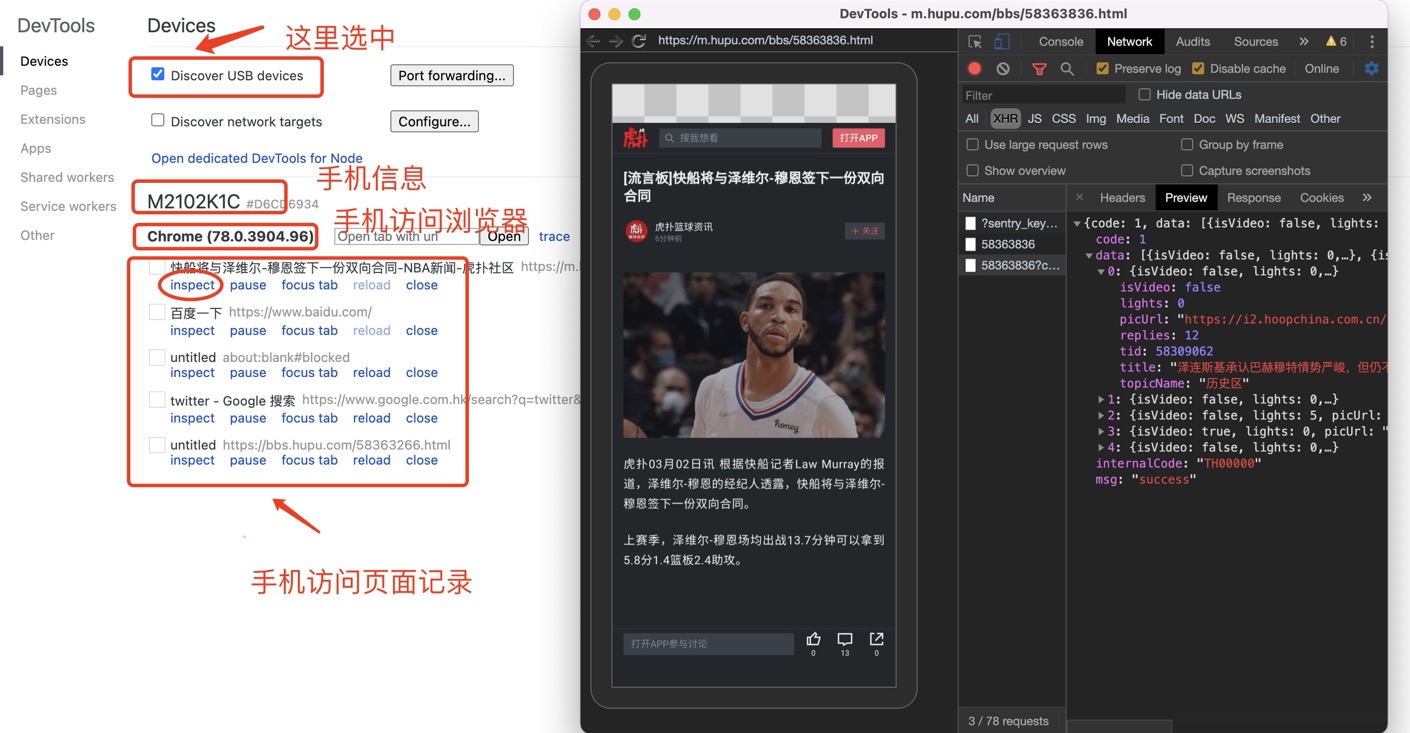Open Network settings gear icon
This screenshot has width=1410, height=733.
point(1371,69)
